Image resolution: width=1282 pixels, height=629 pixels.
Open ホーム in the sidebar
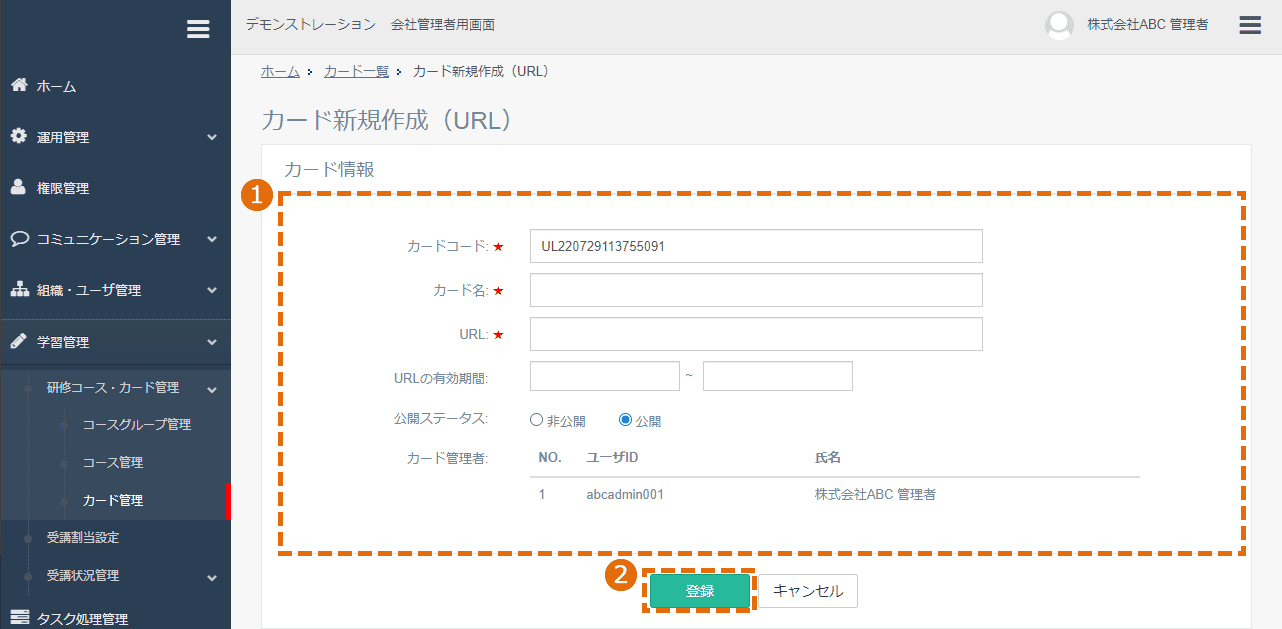coord(57,87)
